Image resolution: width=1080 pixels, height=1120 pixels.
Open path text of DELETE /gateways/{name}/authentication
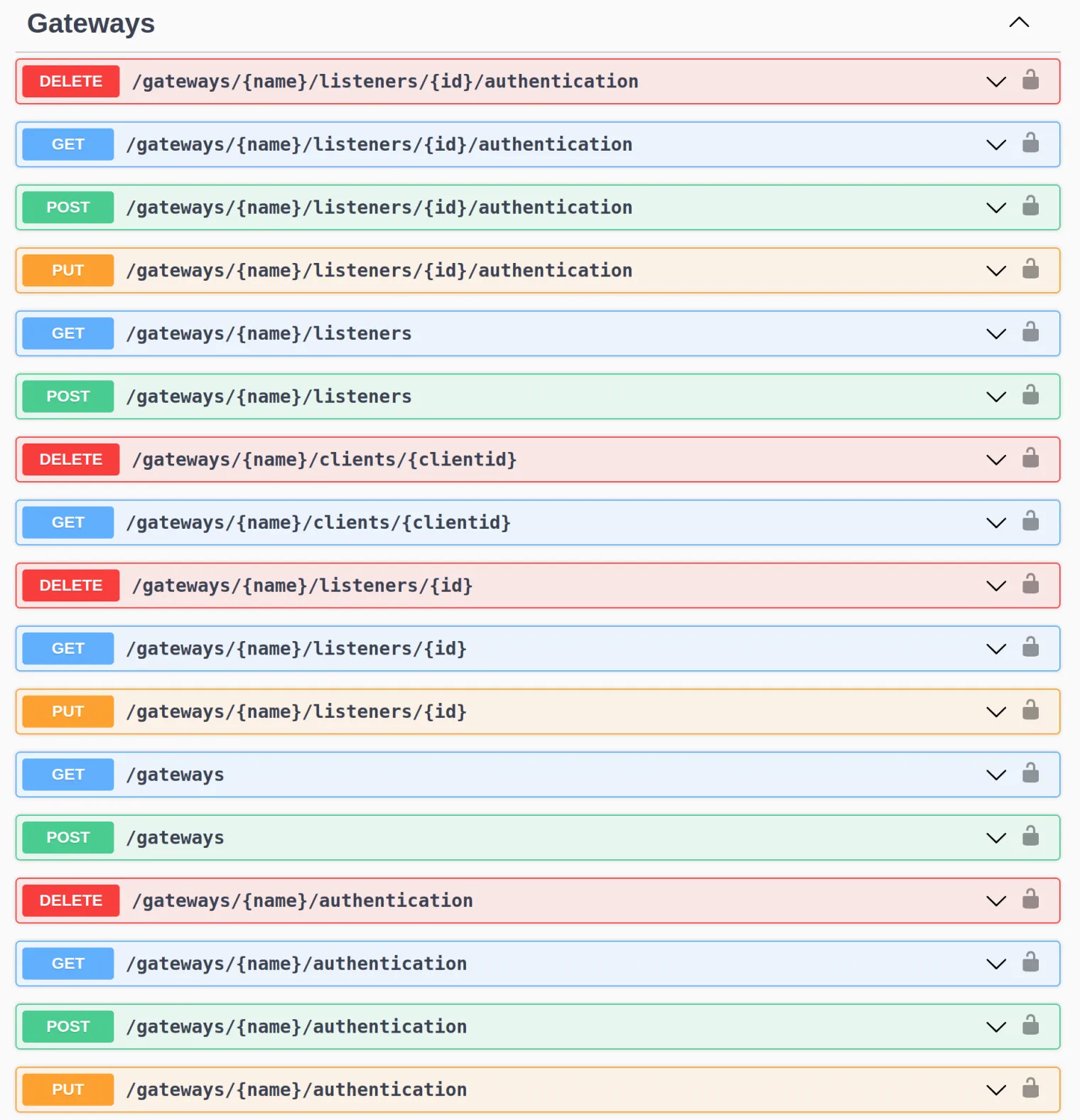click(x=303, y=901)
